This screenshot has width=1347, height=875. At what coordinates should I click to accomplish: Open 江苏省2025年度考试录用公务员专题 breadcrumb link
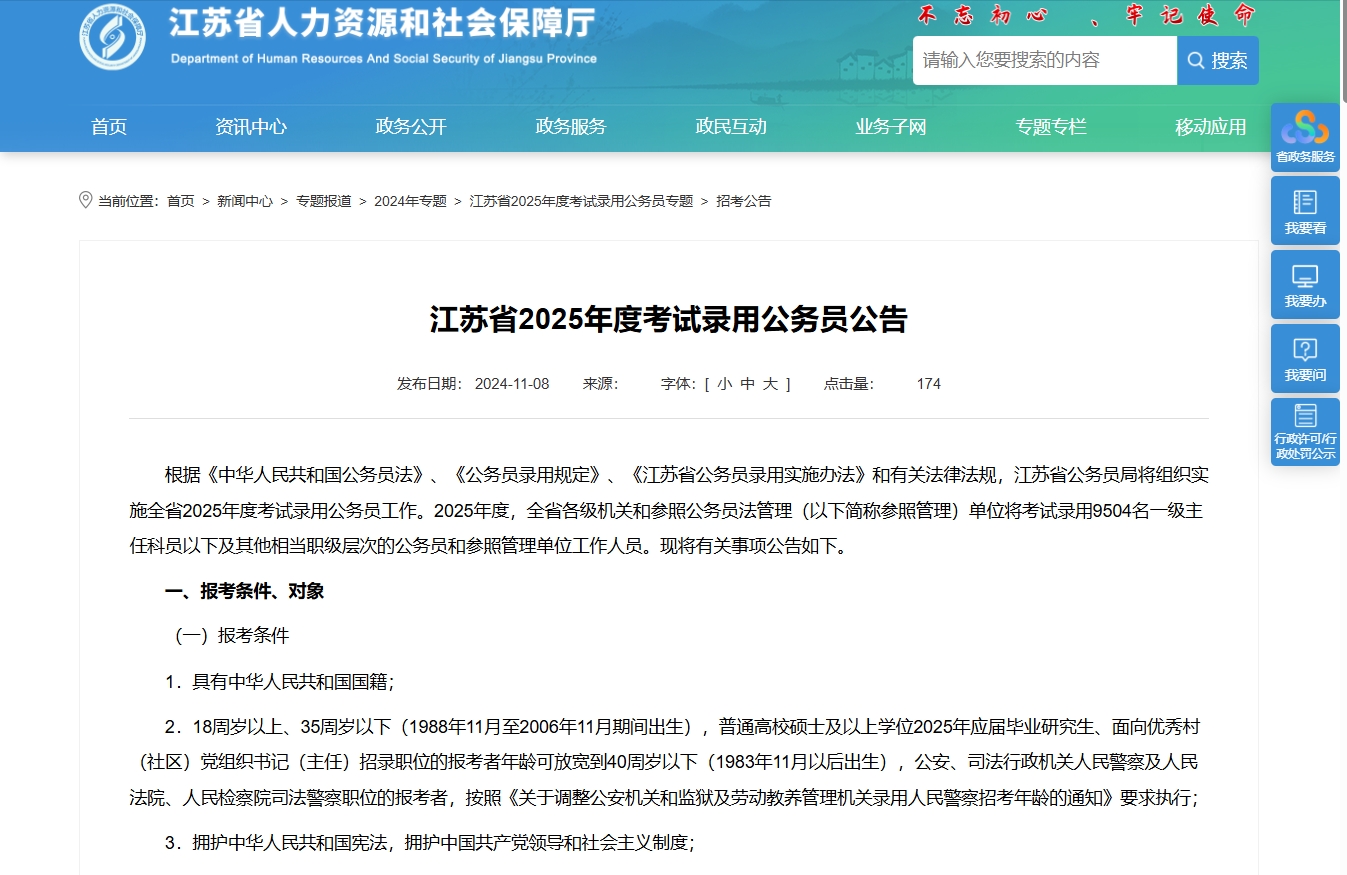[581, 201]
